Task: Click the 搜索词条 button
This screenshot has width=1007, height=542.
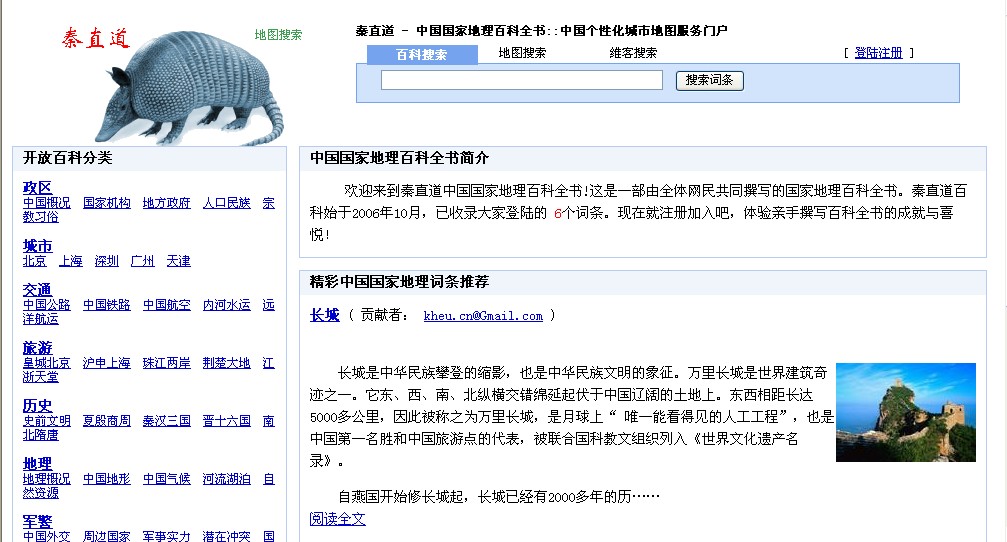Action: (710, 80)
